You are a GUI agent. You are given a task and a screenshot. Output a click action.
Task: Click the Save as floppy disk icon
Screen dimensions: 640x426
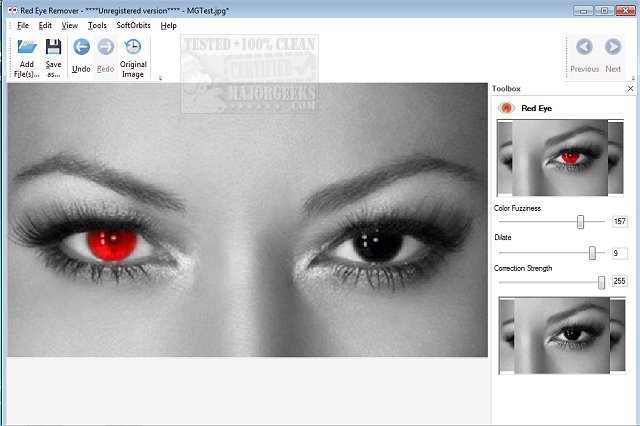53,47
